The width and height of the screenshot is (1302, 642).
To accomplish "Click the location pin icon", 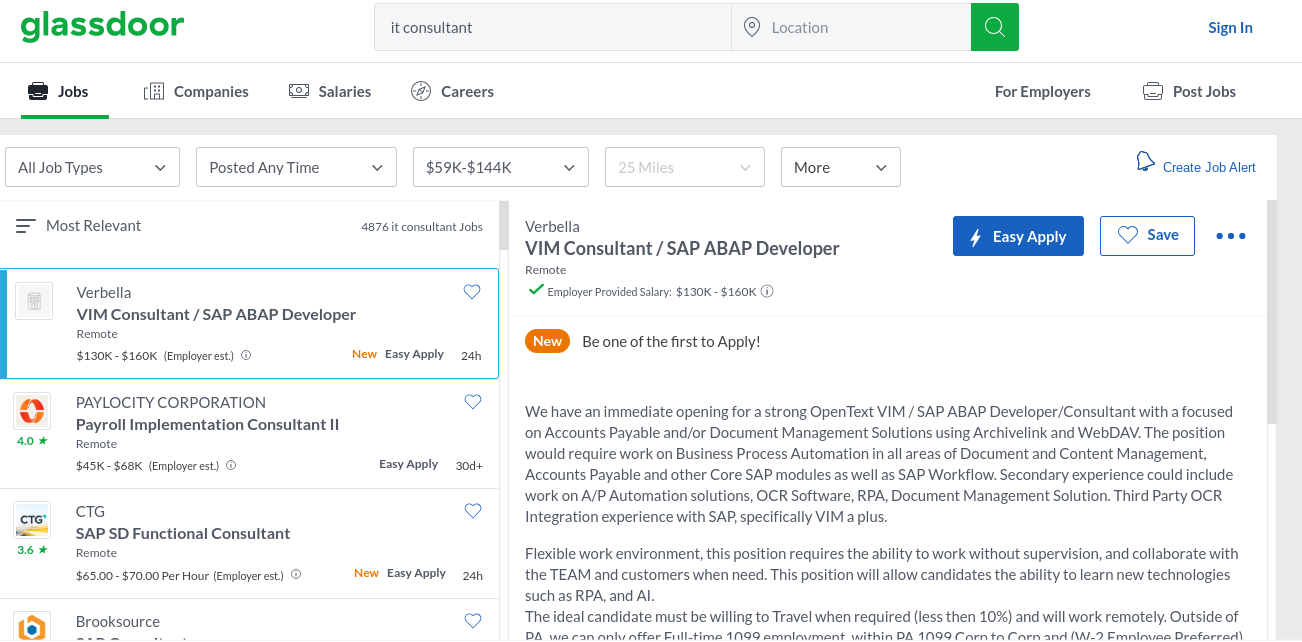I will (752, 28).
